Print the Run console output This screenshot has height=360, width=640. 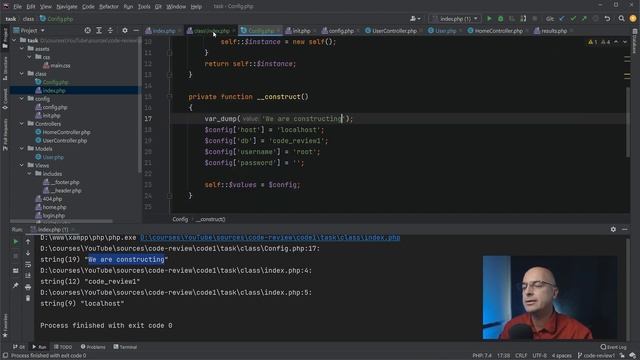pos(28,287)
